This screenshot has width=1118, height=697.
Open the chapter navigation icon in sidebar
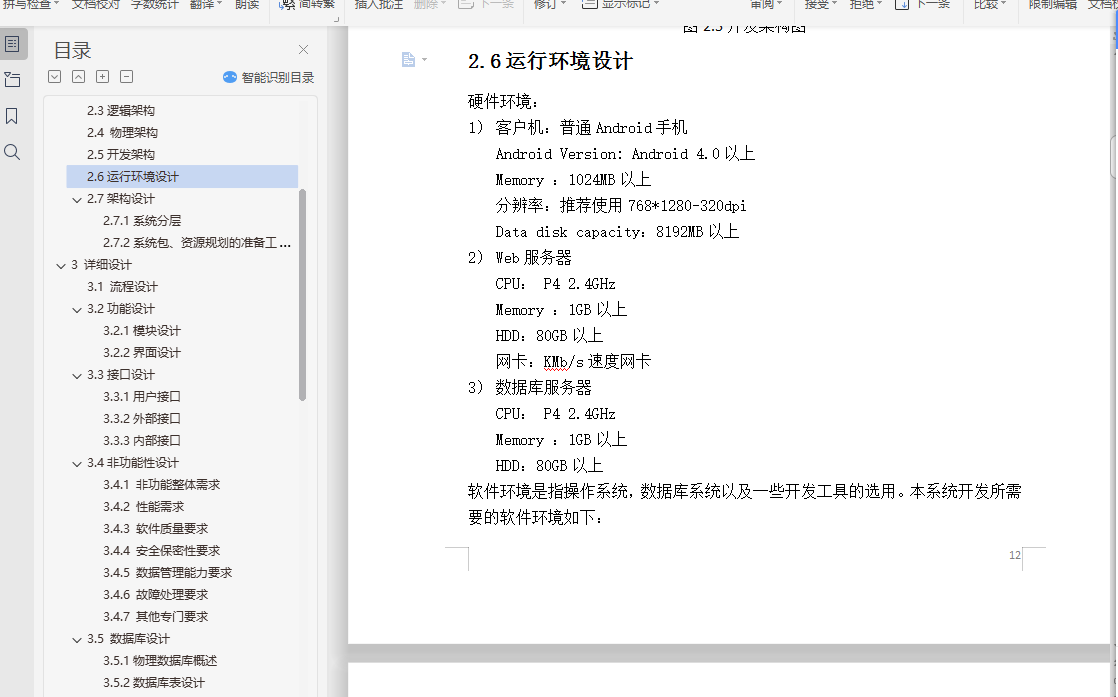coord(12,80)
